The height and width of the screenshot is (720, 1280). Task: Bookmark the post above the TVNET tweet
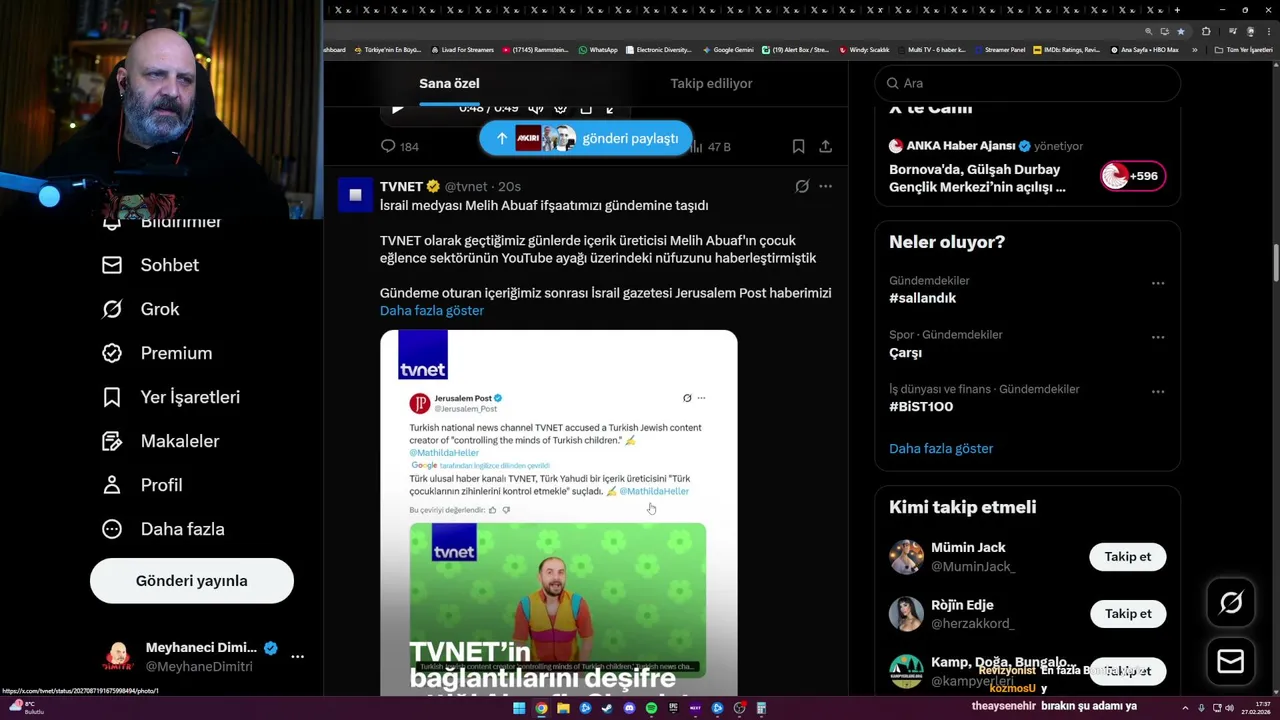click(798, 147)
